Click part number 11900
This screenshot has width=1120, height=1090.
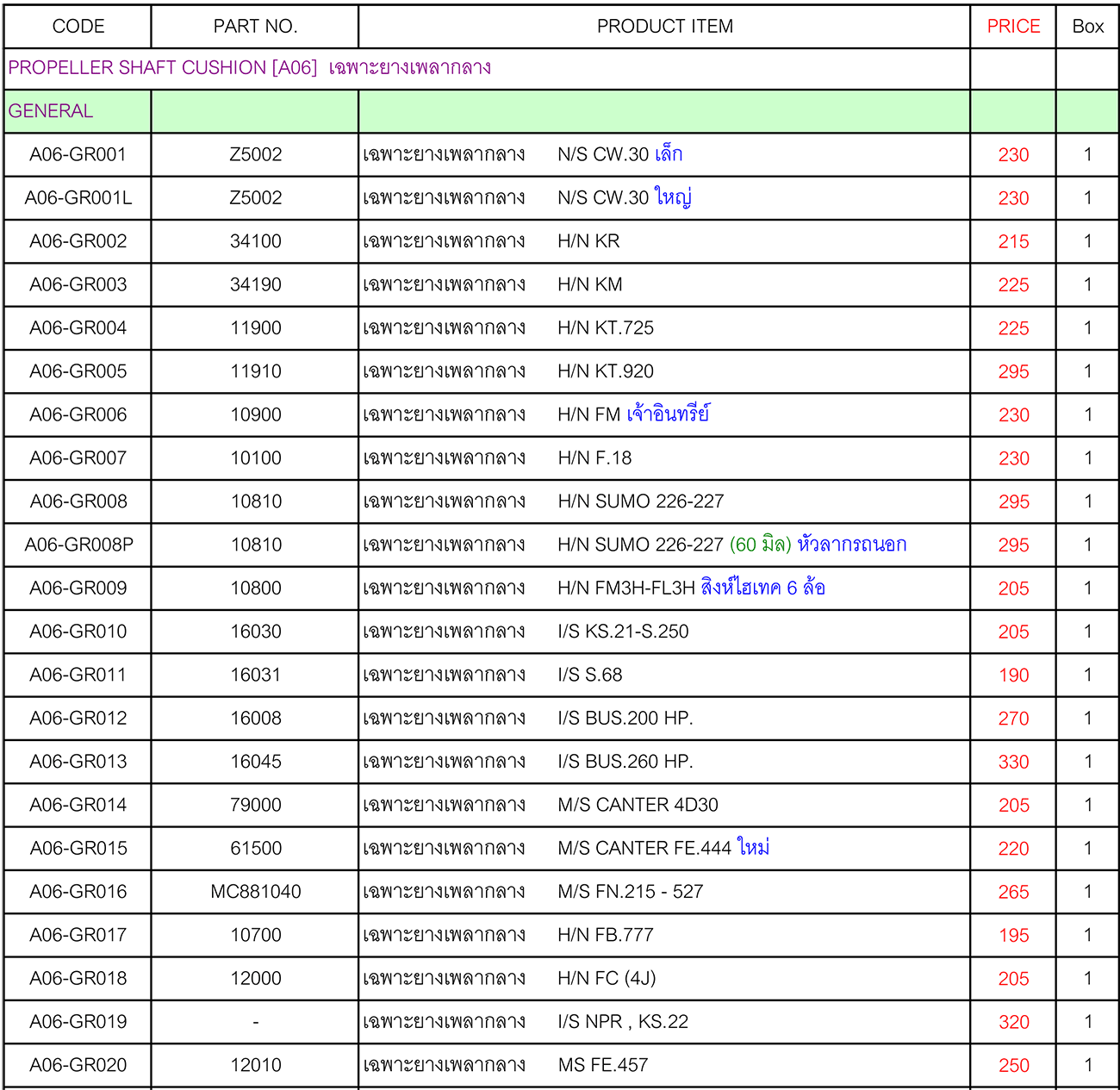click(x=255, y=327)
